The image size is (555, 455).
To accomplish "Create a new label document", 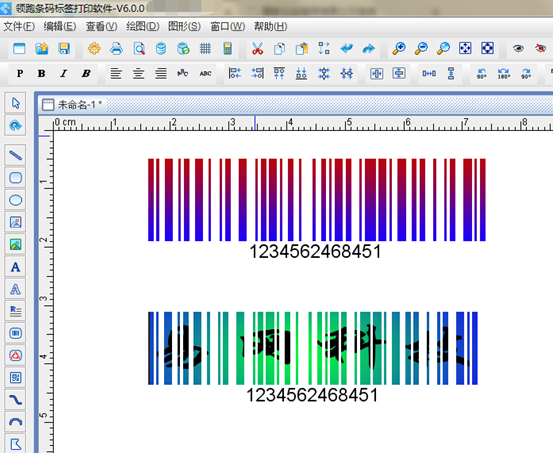I will click(x=19, y=48).
